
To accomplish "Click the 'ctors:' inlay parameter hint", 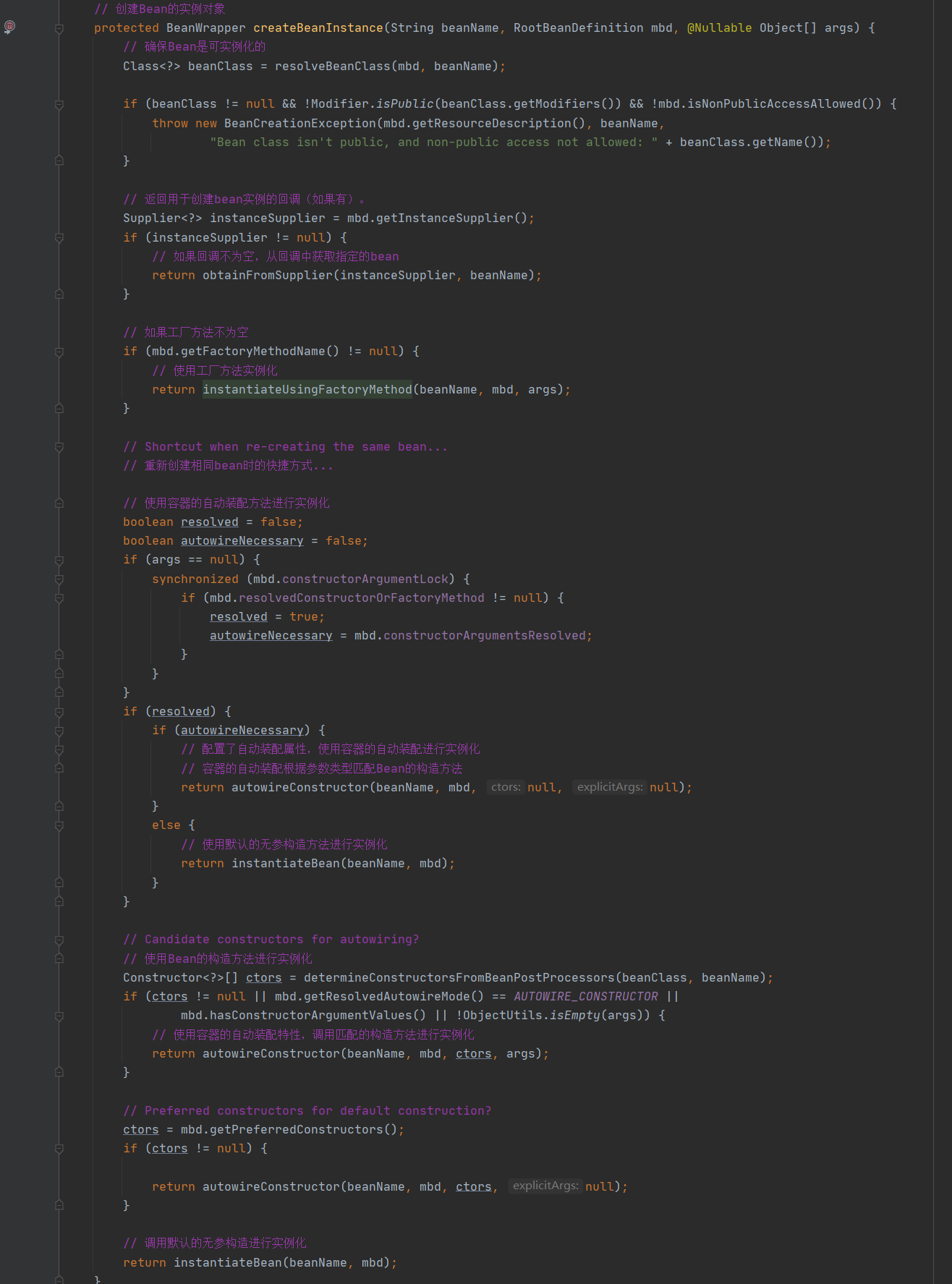I will pos(506,787).
